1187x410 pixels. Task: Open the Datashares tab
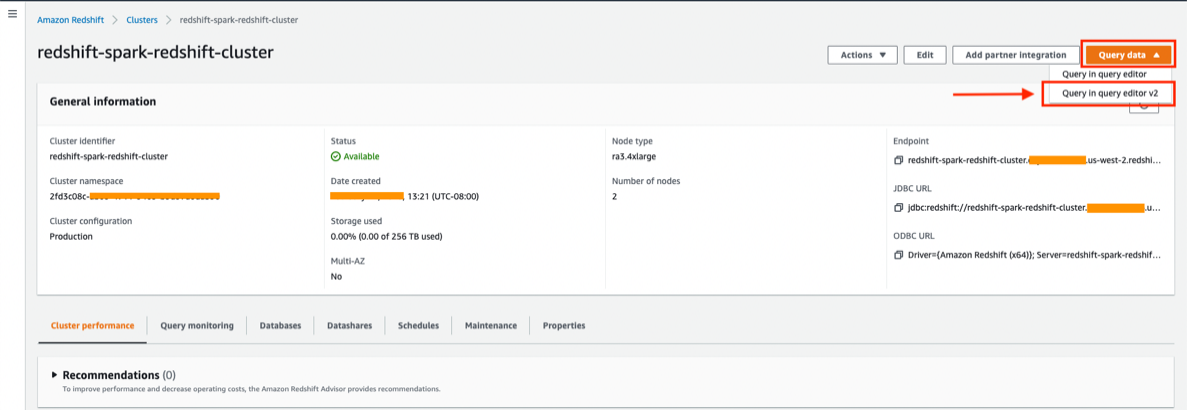click(x=349, y=325)
